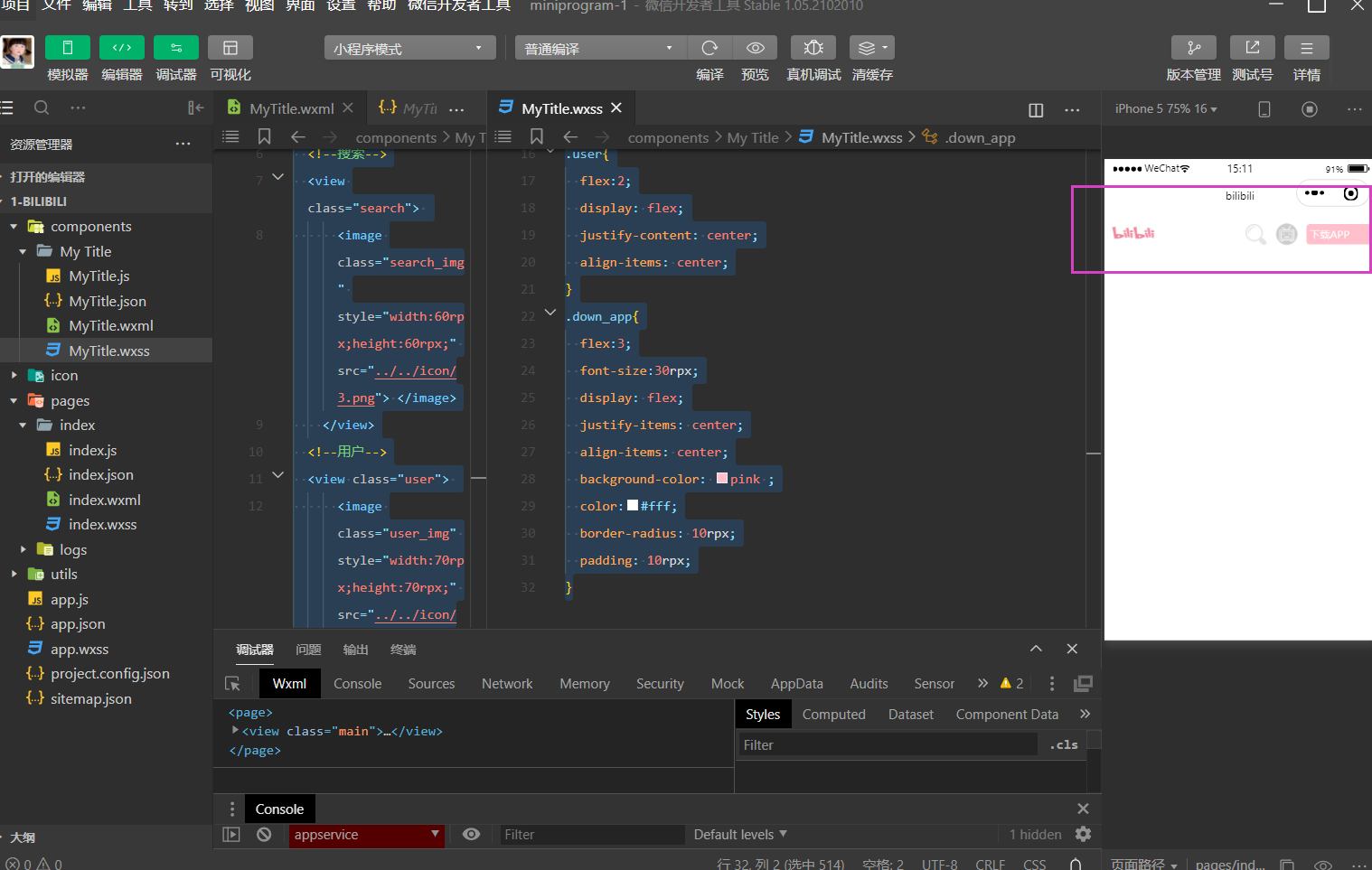
Task: Open app.wxss file
Action: (80, 649)
